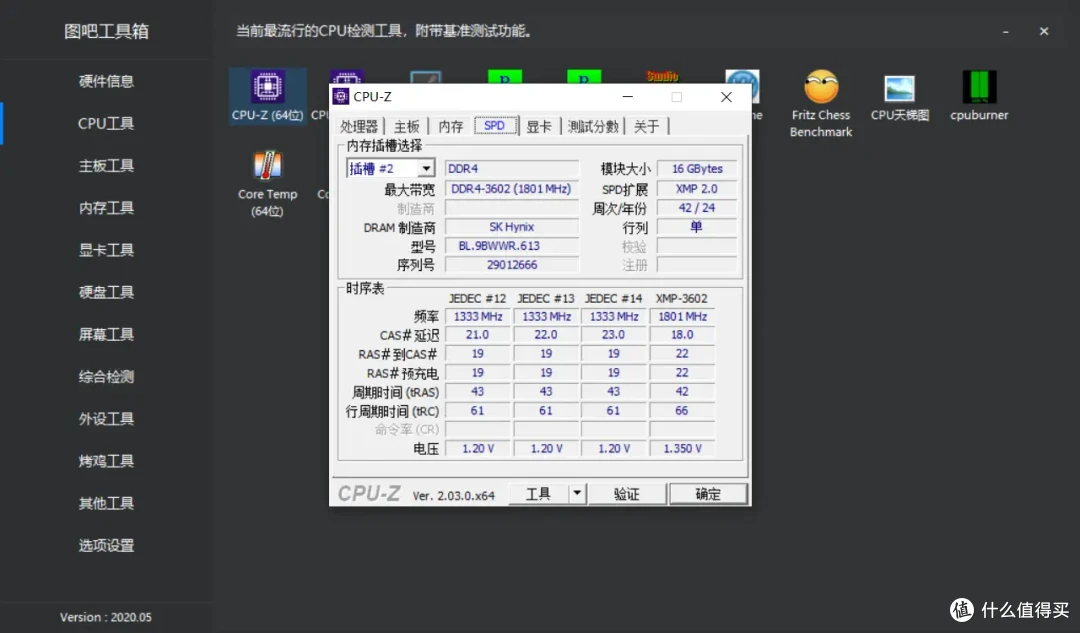Click the 1801 MHz frequency cell
Screen dimensions: 1080x633
click(x=682, y=316)
